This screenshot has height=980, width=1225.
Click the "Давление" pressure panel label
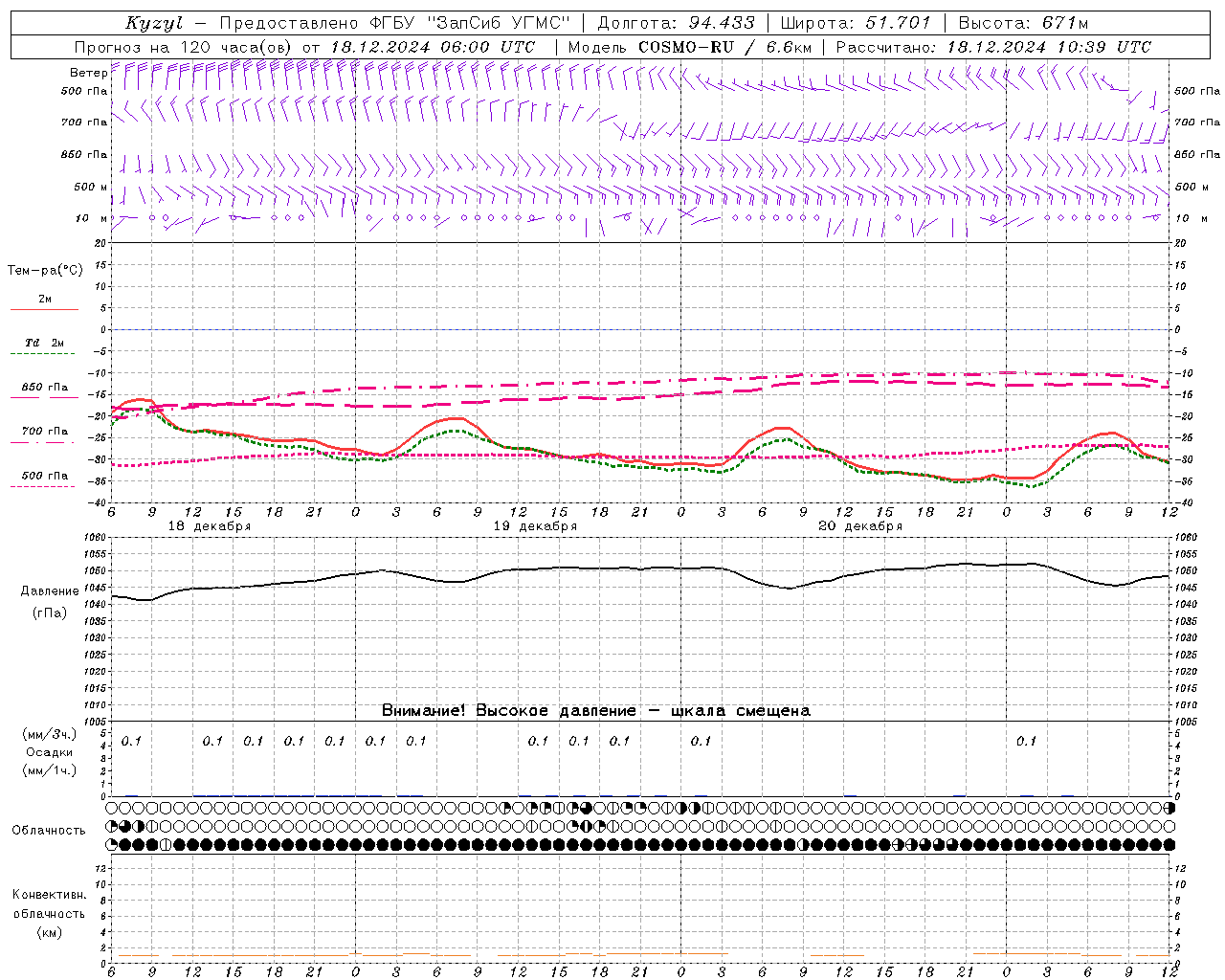click(x=50, y=591)
